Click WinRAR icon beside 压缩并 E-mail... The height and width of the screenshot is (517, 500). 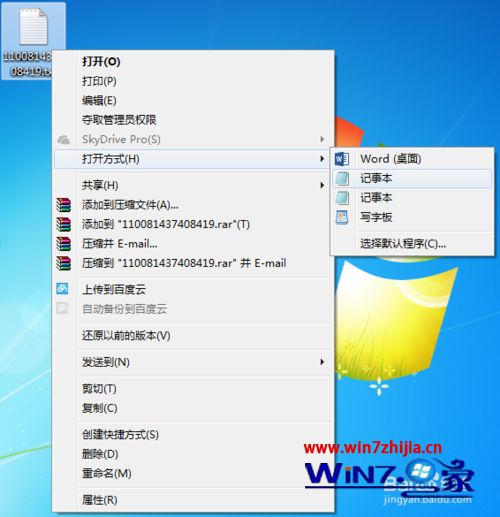63,244
